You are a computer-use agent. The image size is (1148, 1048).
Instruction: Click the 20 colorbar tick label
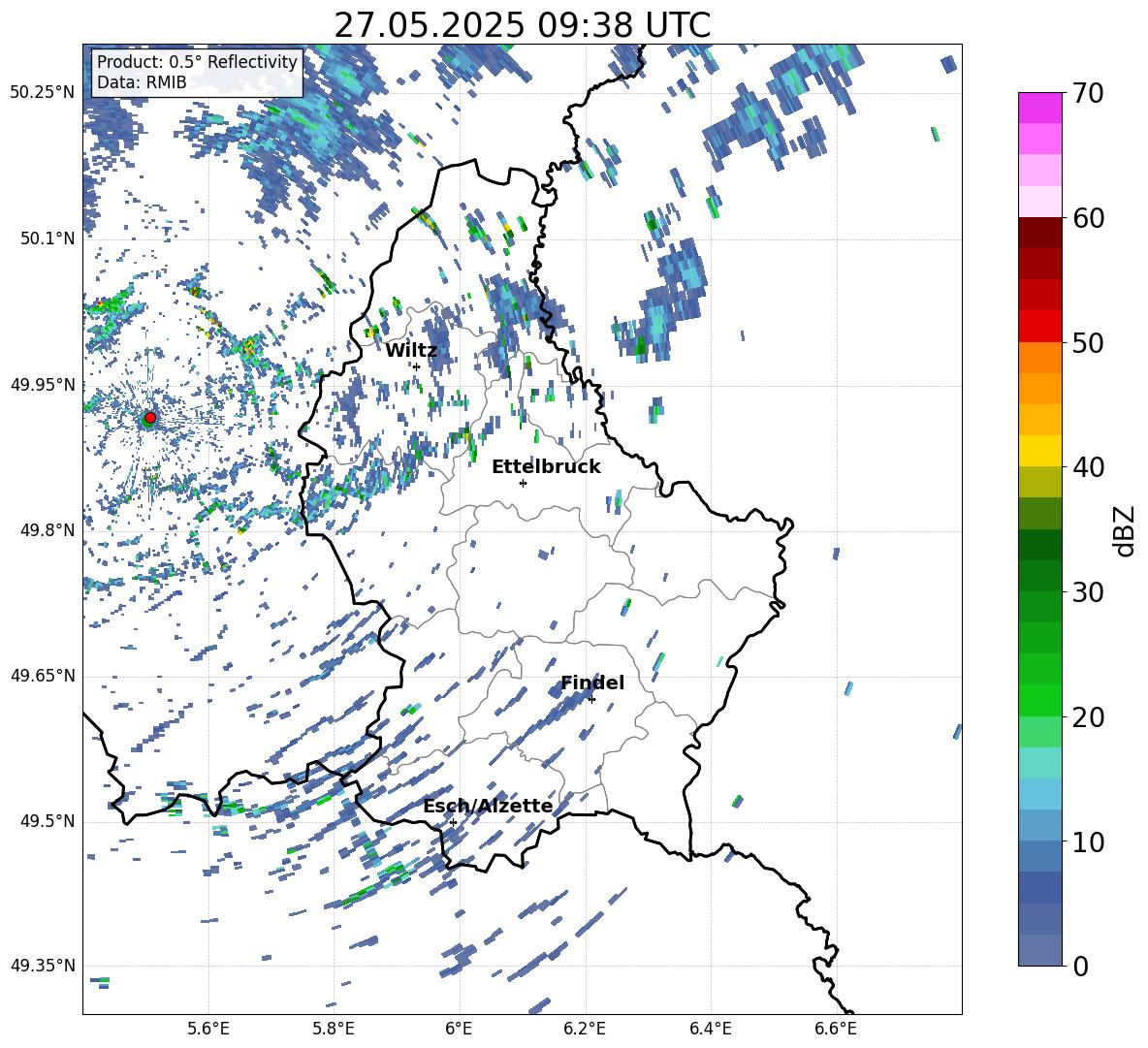1087,716
